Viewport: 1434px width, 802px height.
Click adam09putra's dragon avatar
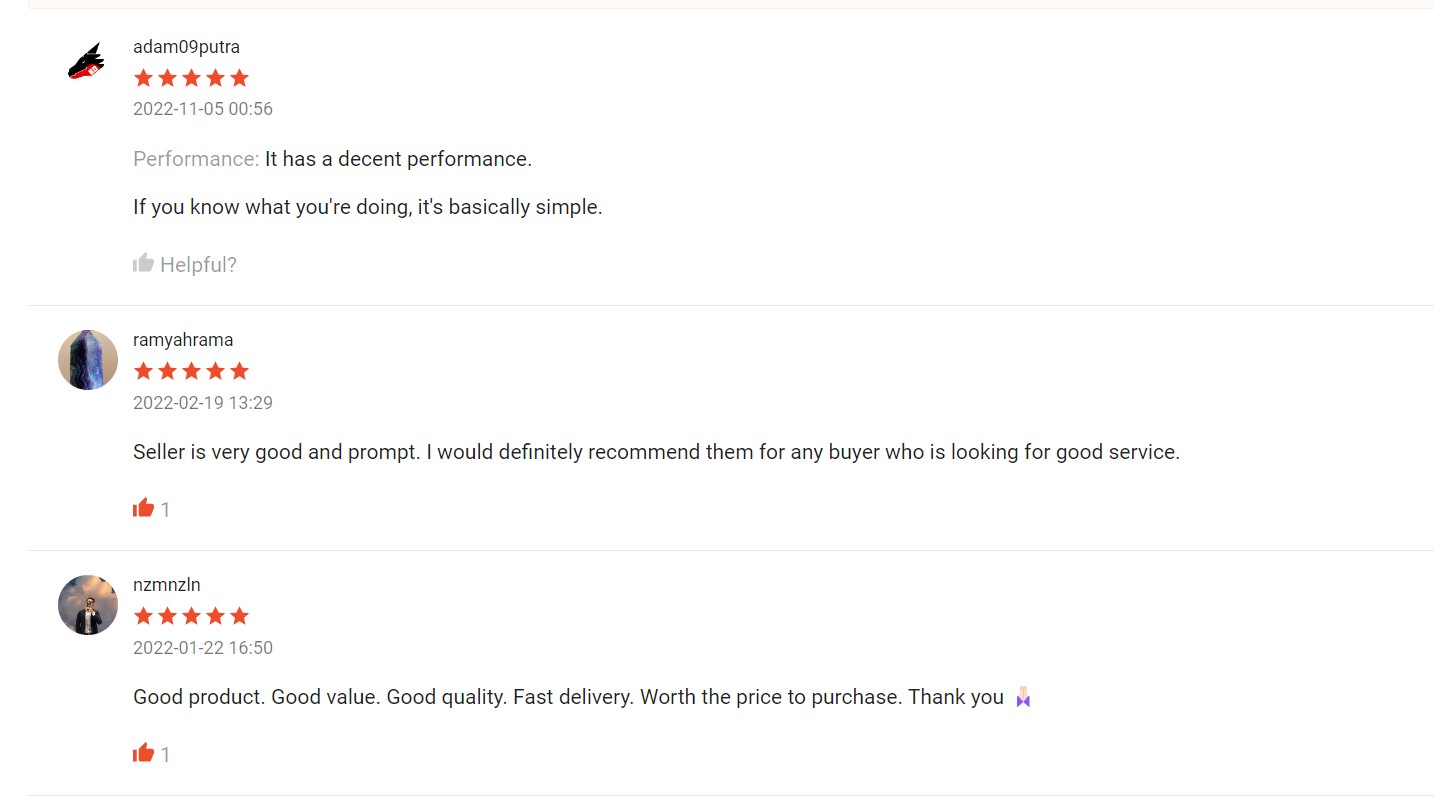pyautogui.click(x=87, y=61)
